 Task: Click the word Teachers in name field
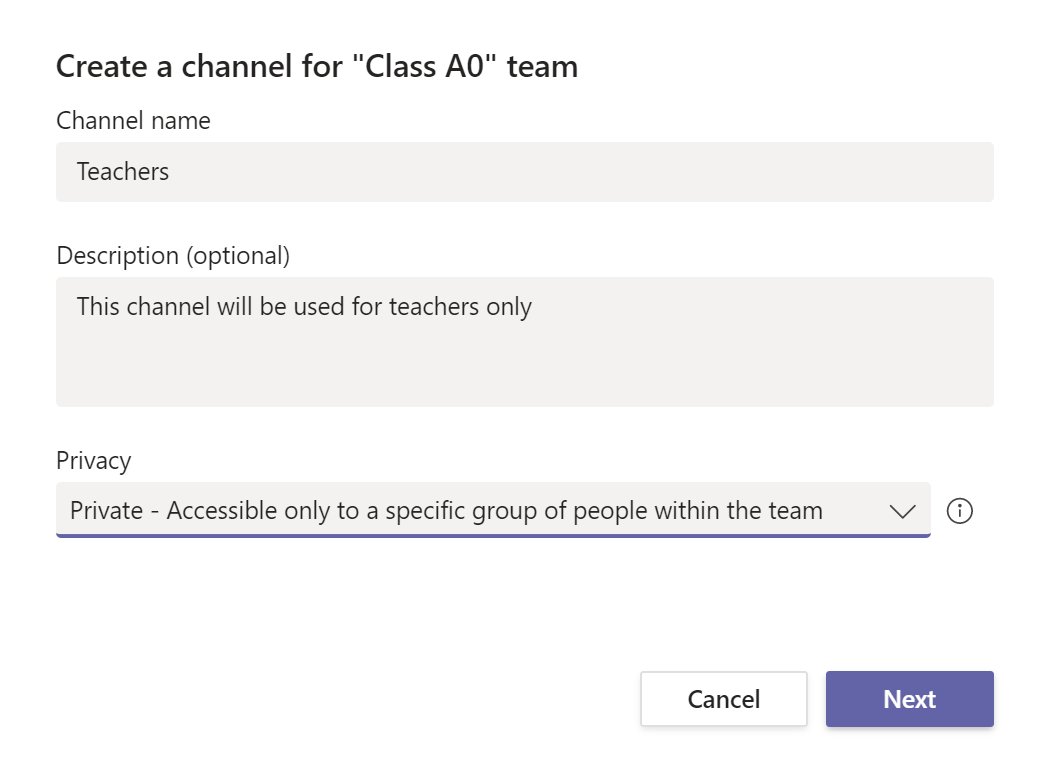(x=123, y=172)
